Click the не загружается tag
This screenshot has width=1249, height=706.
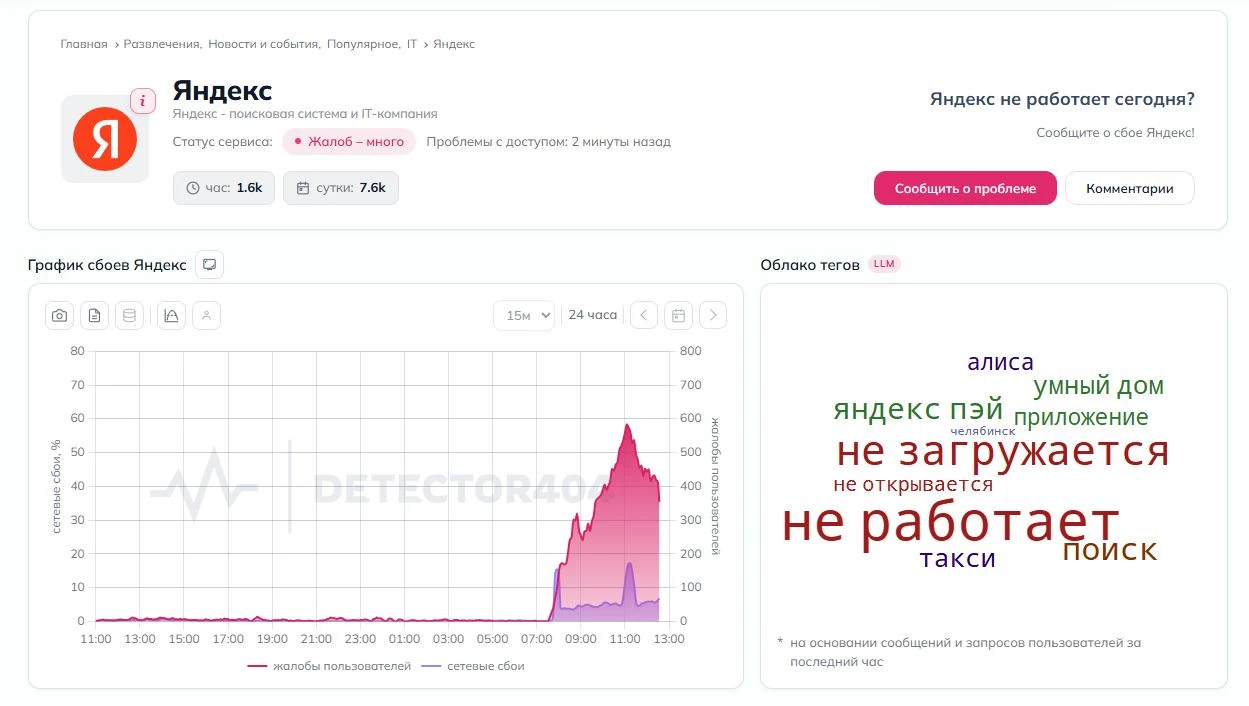(1002, 451)
